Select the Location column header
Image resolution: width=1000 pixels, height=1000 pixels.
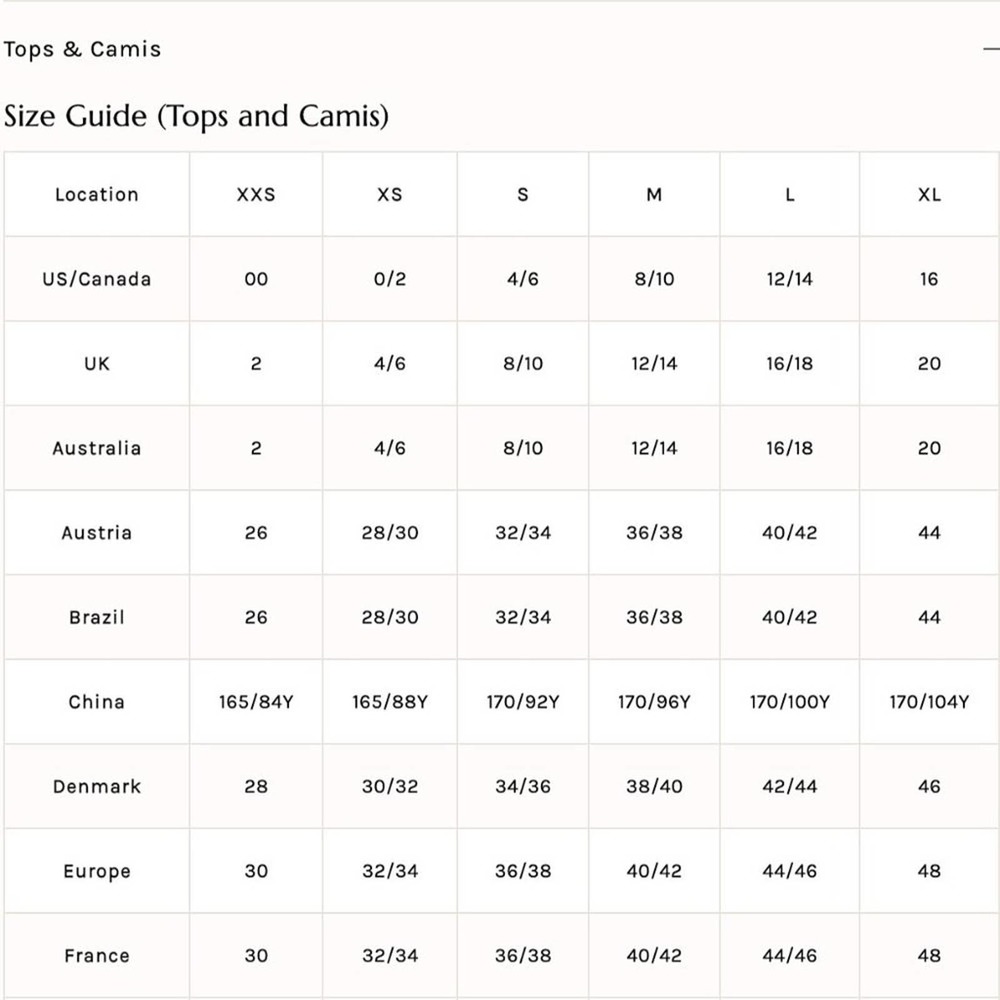[96, 195]
